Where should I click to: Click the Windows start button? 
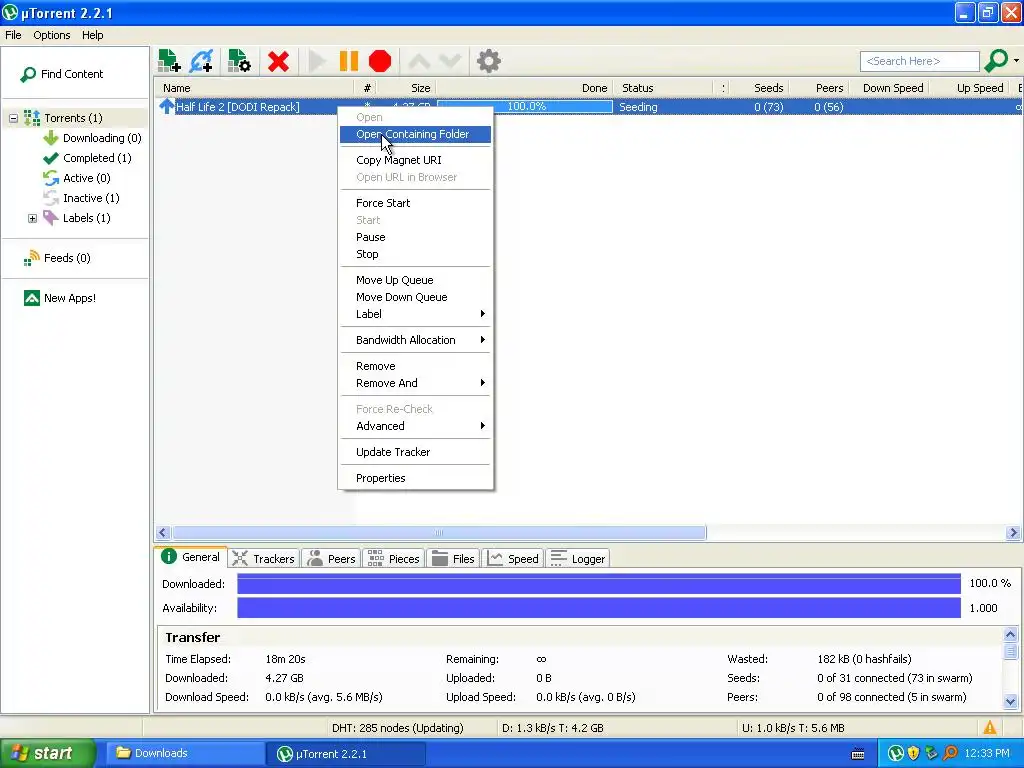point(47,754)
